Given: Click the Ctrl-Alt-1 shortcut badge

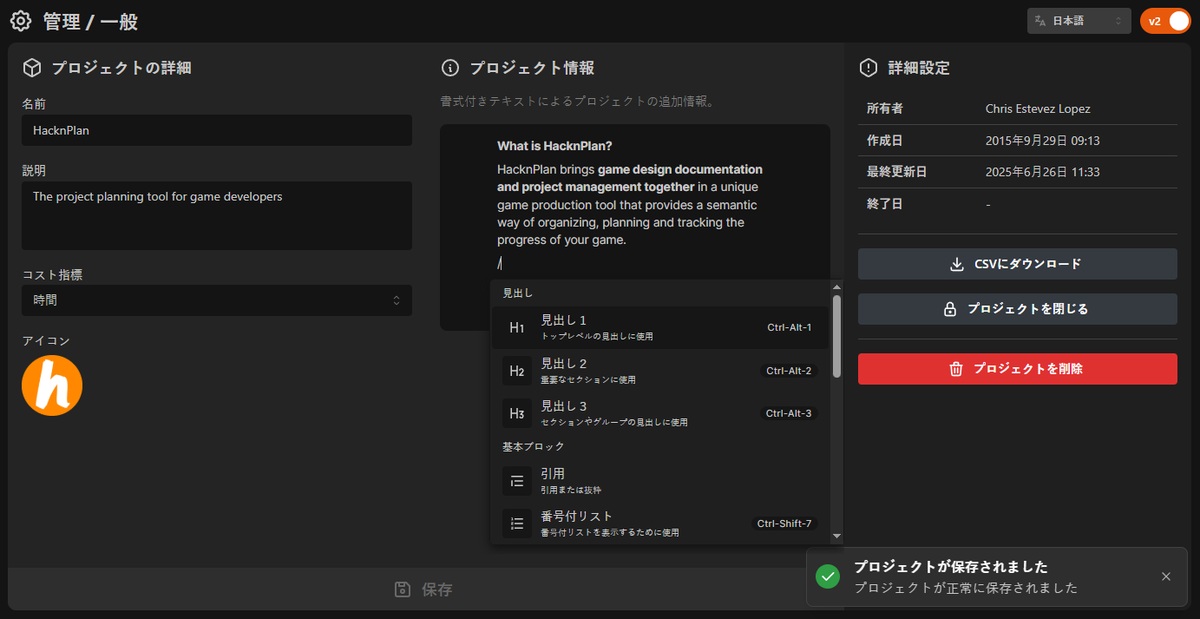Looking at the screenshot, I should [789, 327].
